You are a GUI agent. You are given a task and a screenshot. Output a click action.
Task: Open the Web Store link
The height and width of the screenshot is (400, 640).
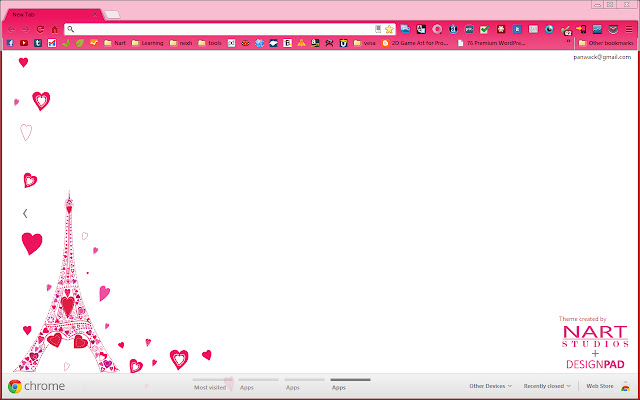click(599, 386)
